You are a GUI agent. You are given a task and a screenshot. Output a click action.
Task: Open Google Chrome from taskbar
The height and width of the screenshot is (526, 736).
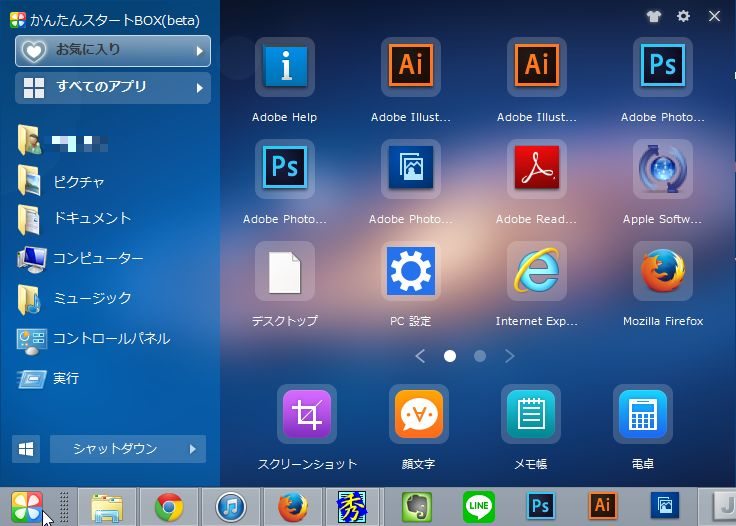[x=169, y=507]
